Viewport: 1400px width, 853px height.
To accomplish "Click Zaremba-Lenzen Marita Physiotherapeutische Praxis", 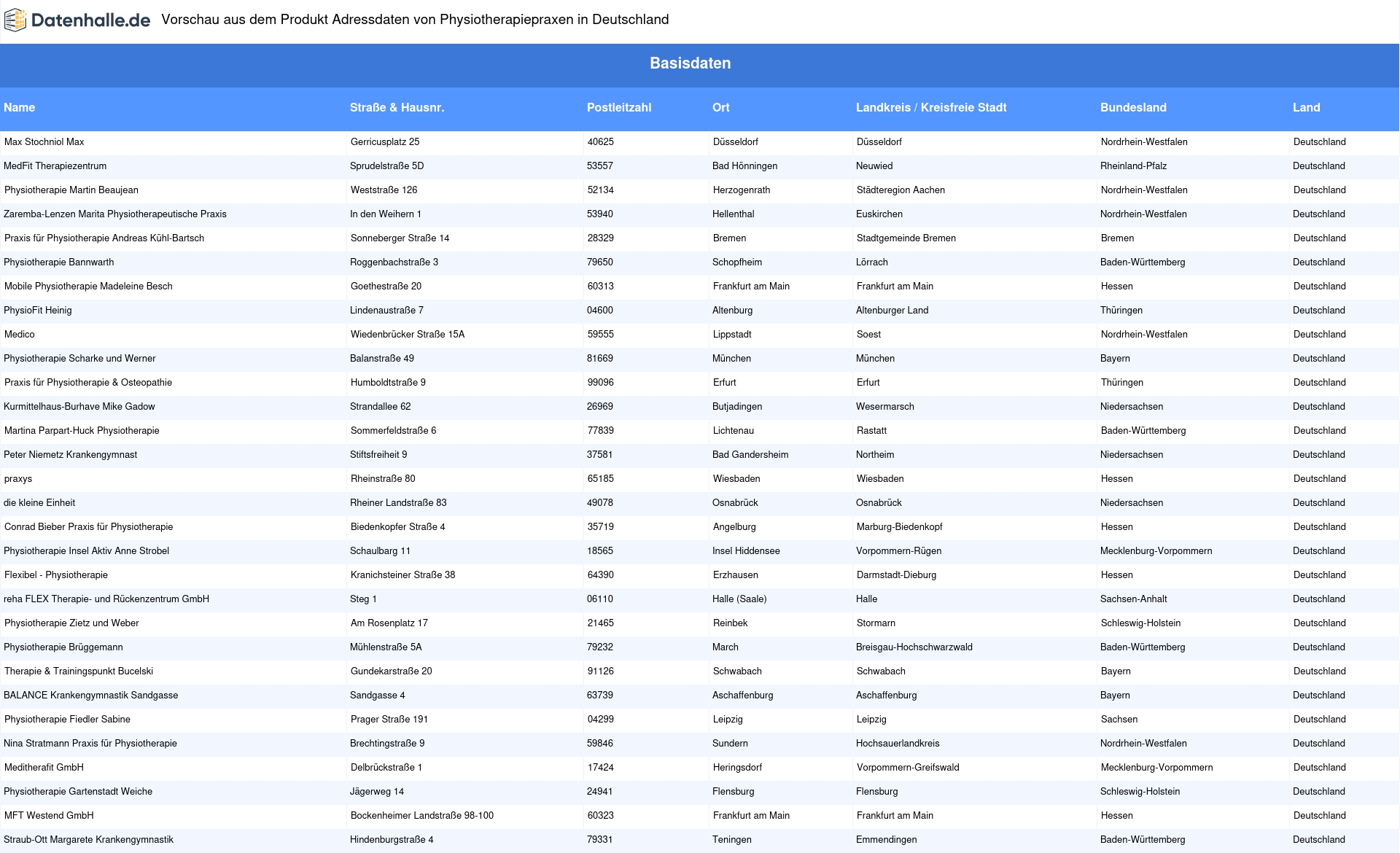I will [x=115, y=214].
